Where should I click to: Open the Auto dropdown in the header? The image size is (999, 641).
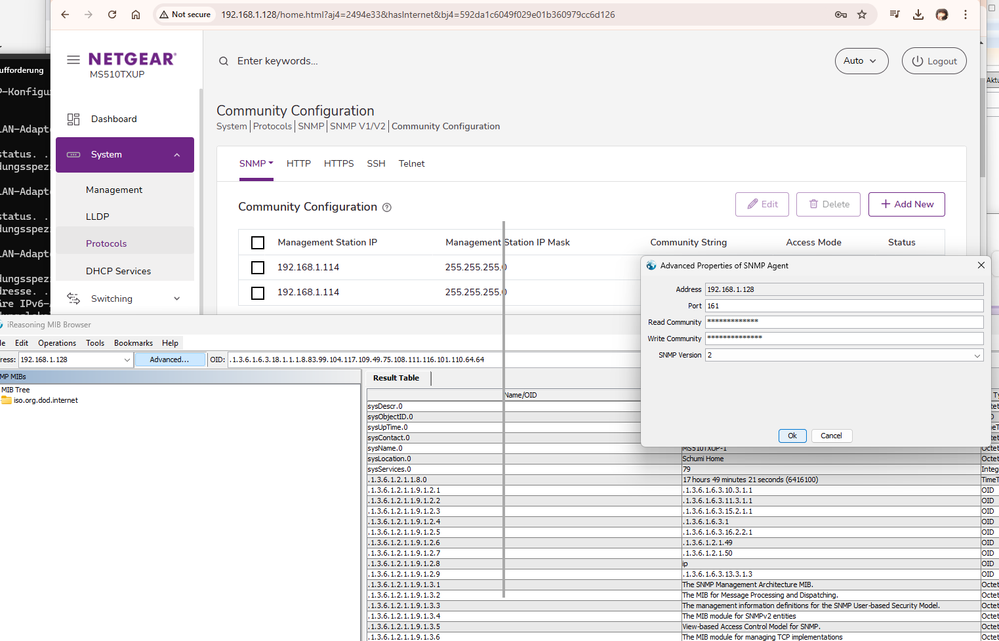pyautogui.click(x=861, y=61)
